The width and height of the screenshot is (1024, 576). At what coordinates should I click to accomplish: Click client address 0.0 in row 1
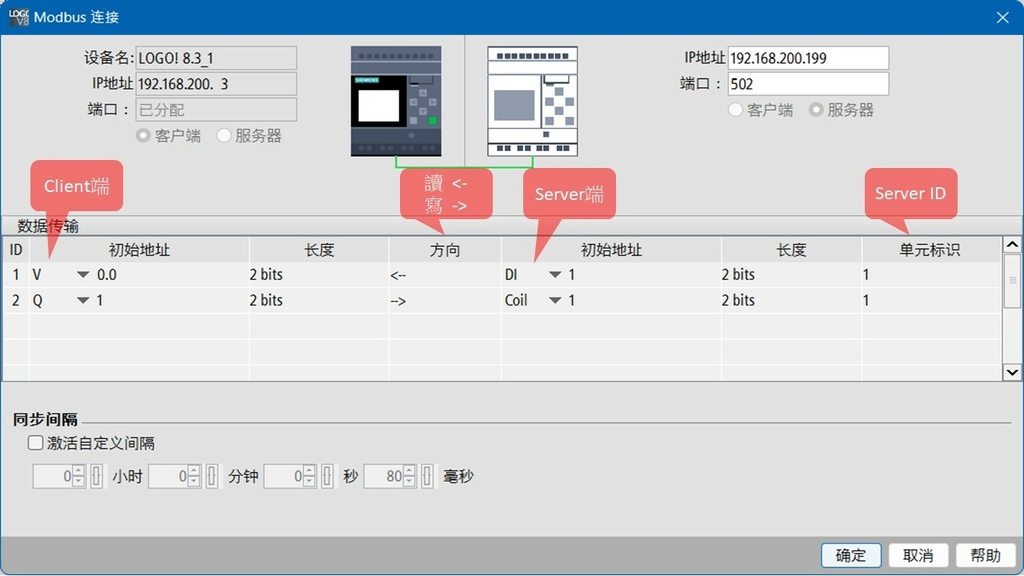(x=107, y=275)
